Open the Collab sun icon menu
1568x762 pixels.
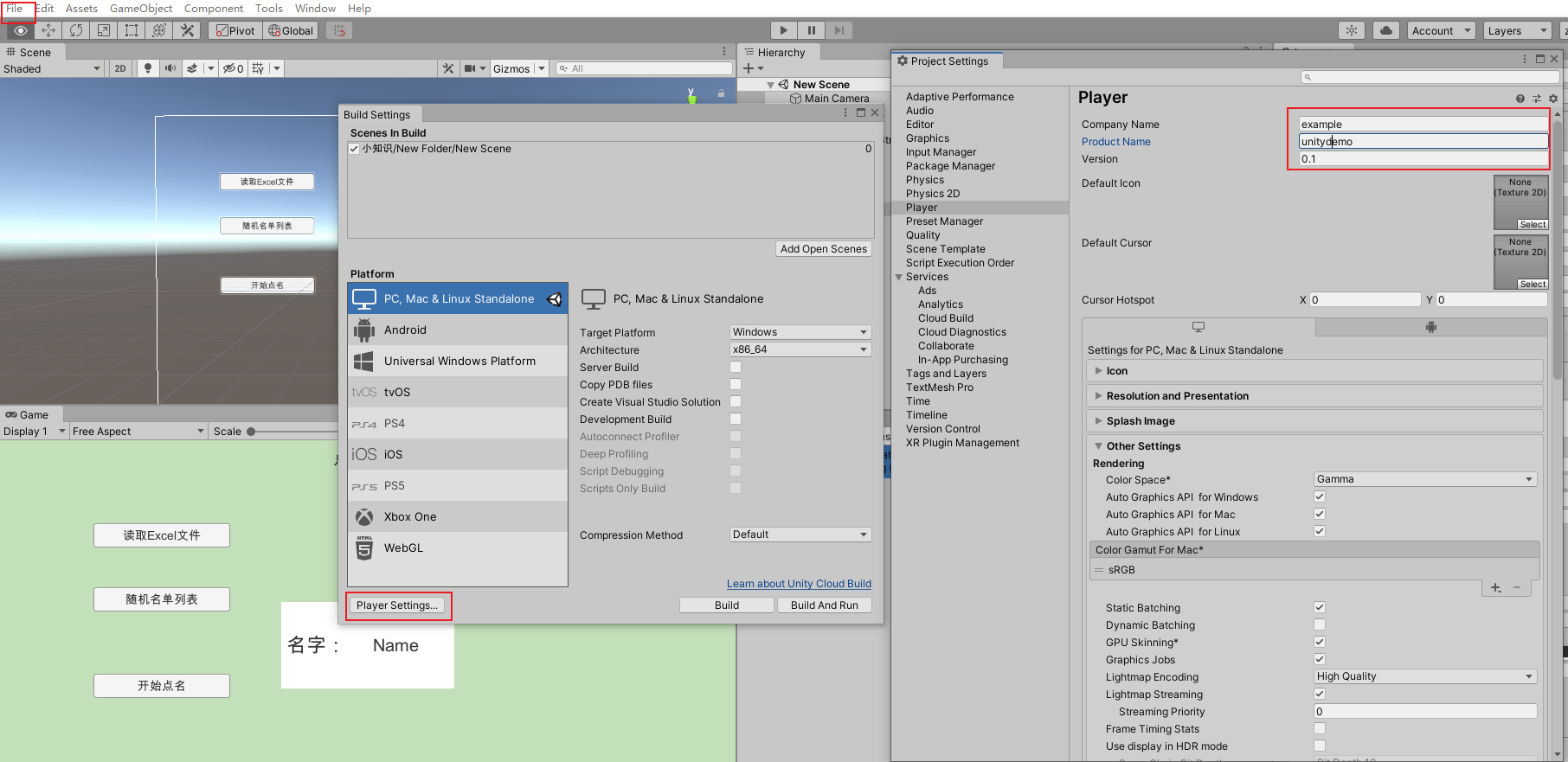point(1352,30)
